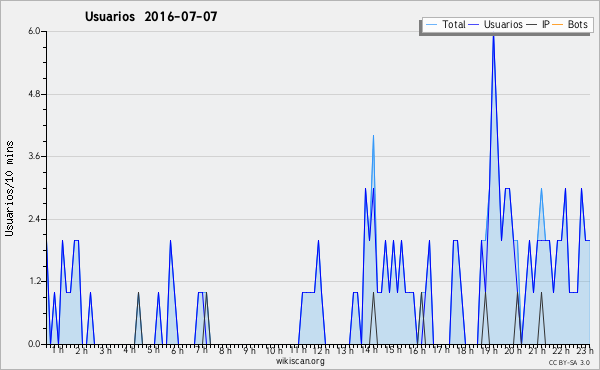This screenshot has height=370, width=600.
Task: Click the light blue Total legend line
Action: [x=431, y=25]
